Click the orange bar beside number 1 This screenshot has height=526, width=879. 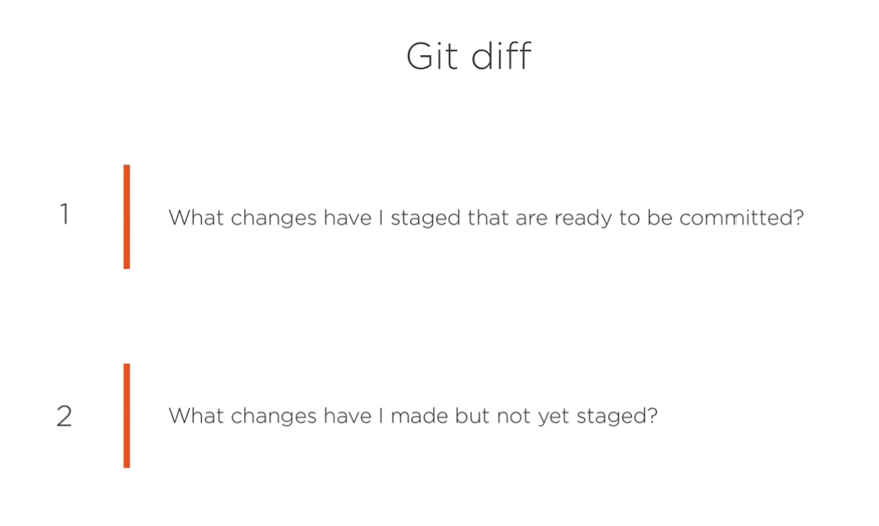(127, 216)
